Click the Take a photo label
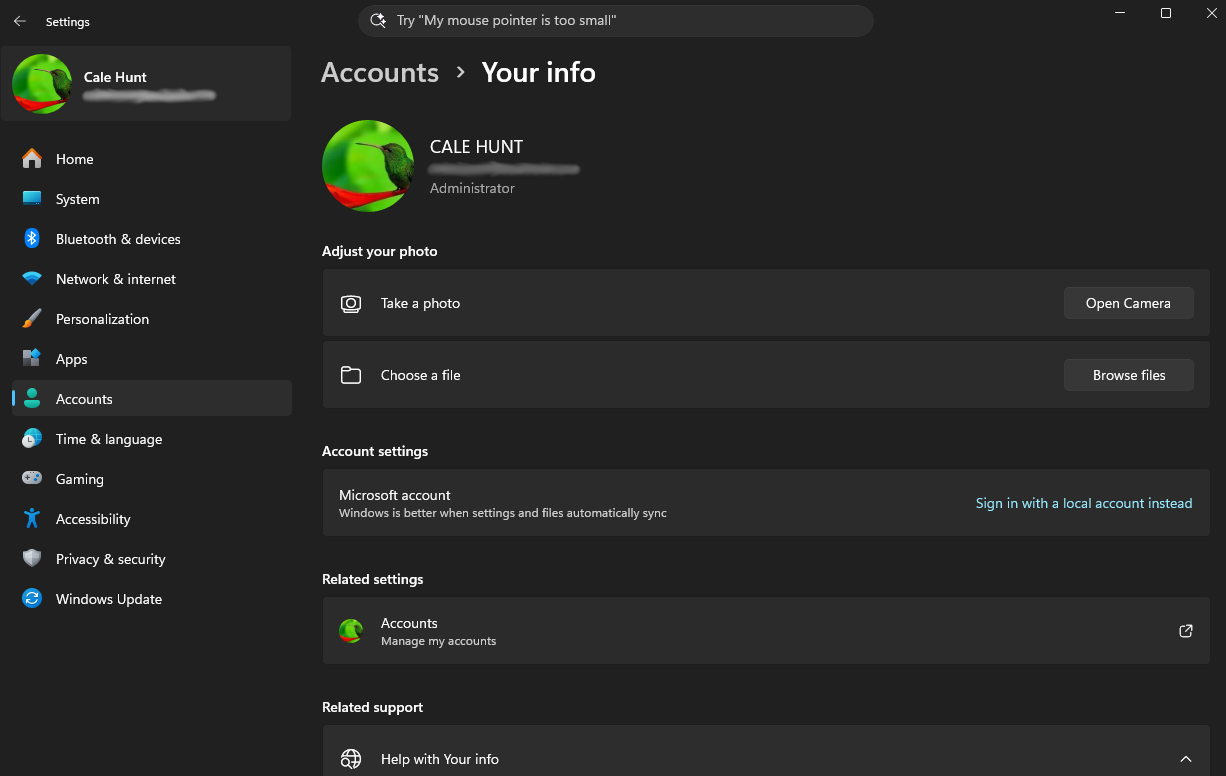Image resolution: width=1226 pixels, height=776 pixels. (x=420, y=303)
